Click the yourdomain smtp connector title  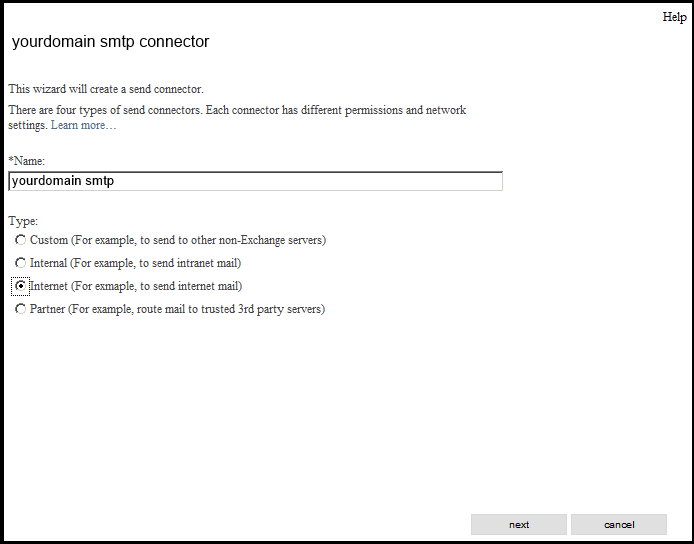(110, 41)
